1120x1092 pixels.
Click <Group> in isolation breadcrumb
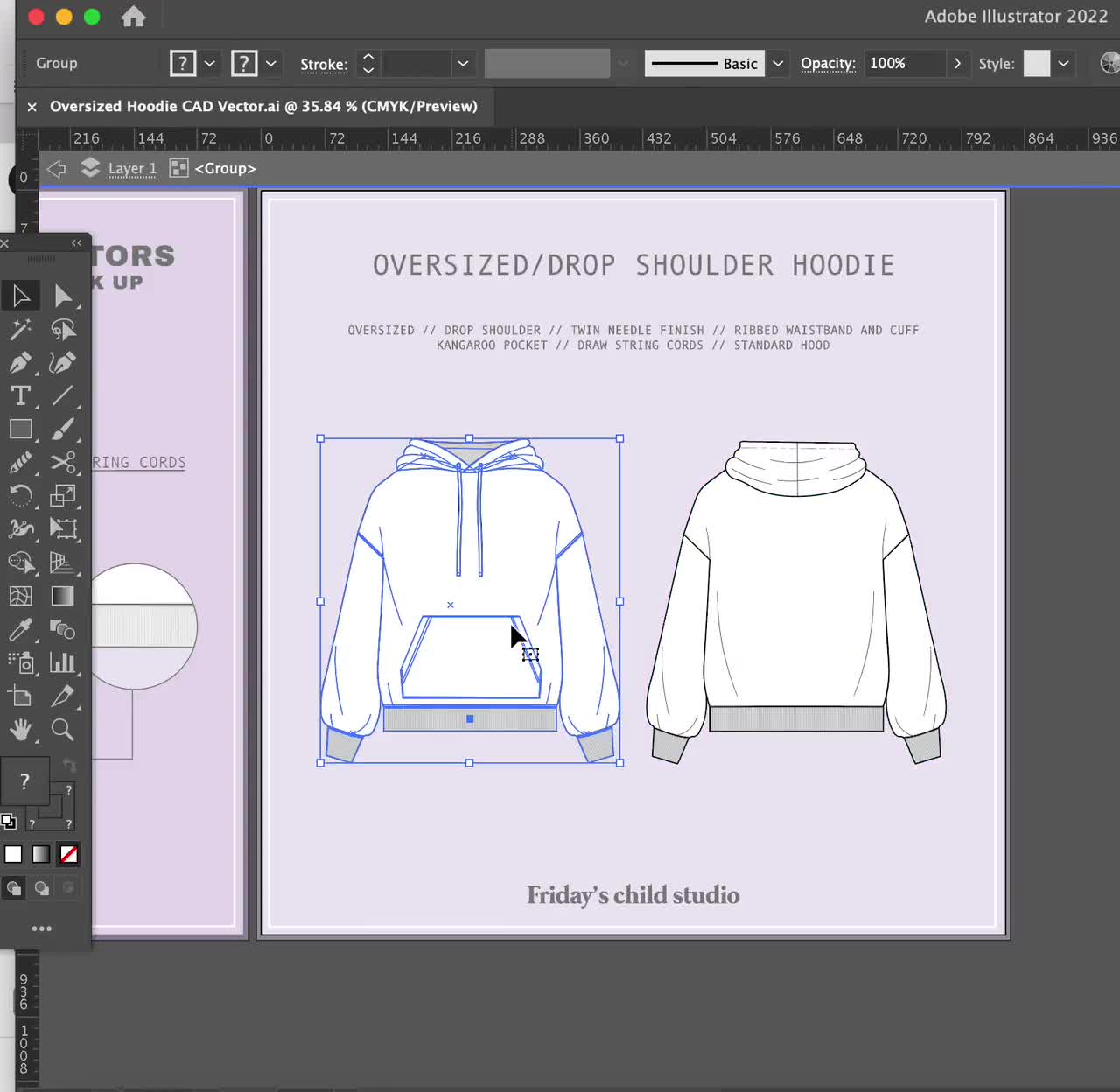tap(225, 169)
